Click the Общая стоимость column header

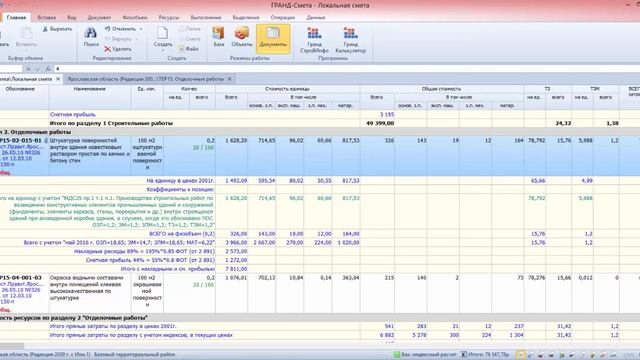(x=442, y=89)
